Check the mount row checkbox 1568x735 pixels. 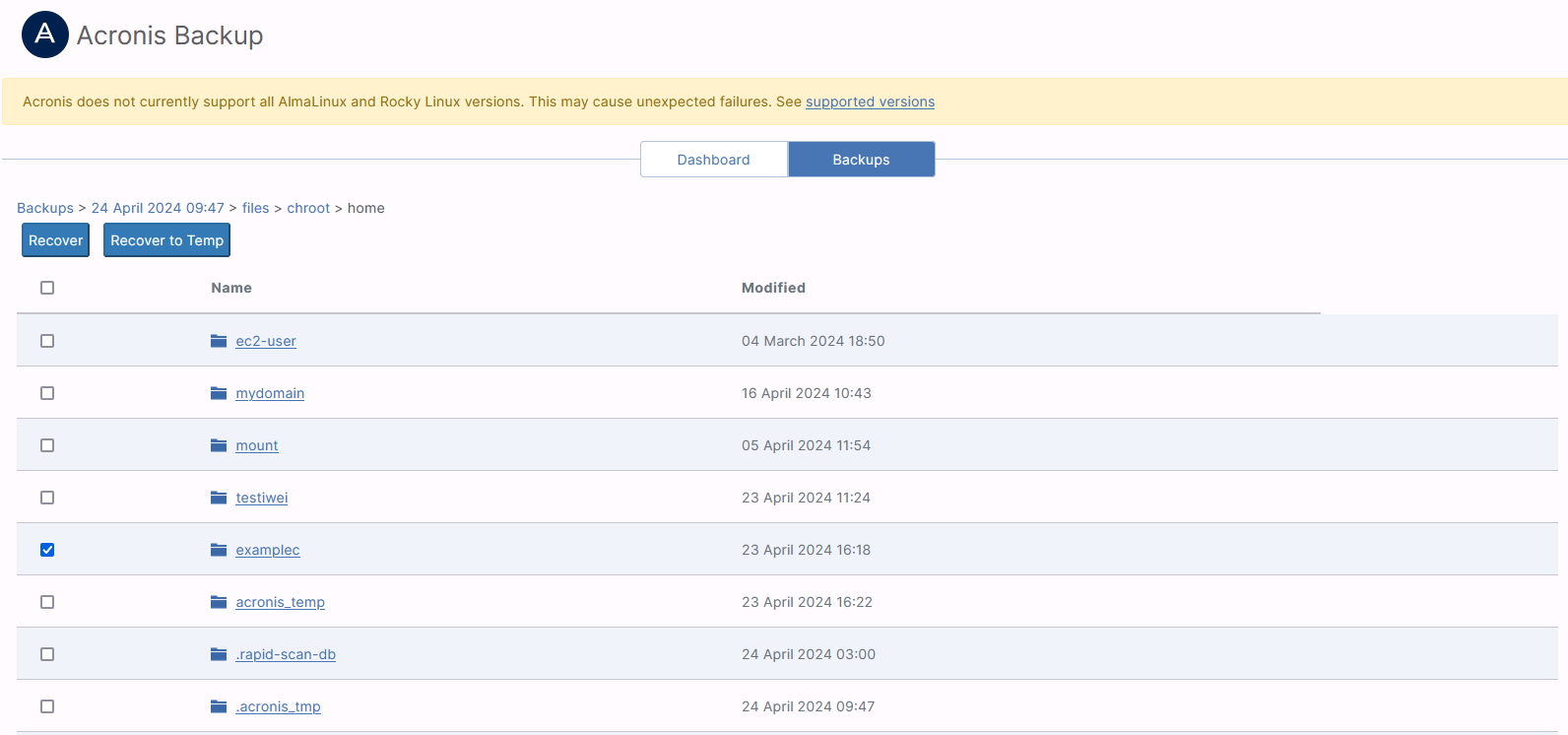[47, 445]
